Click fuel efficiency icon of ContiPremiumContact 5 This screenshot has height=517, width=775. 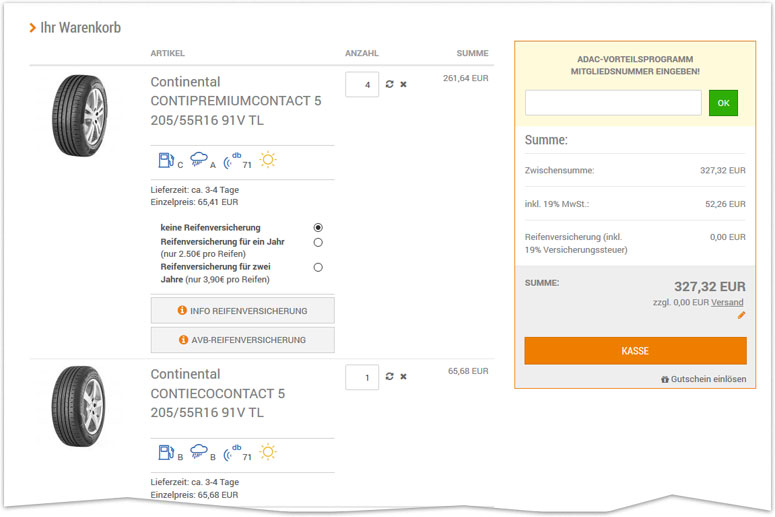click(166, 160)
